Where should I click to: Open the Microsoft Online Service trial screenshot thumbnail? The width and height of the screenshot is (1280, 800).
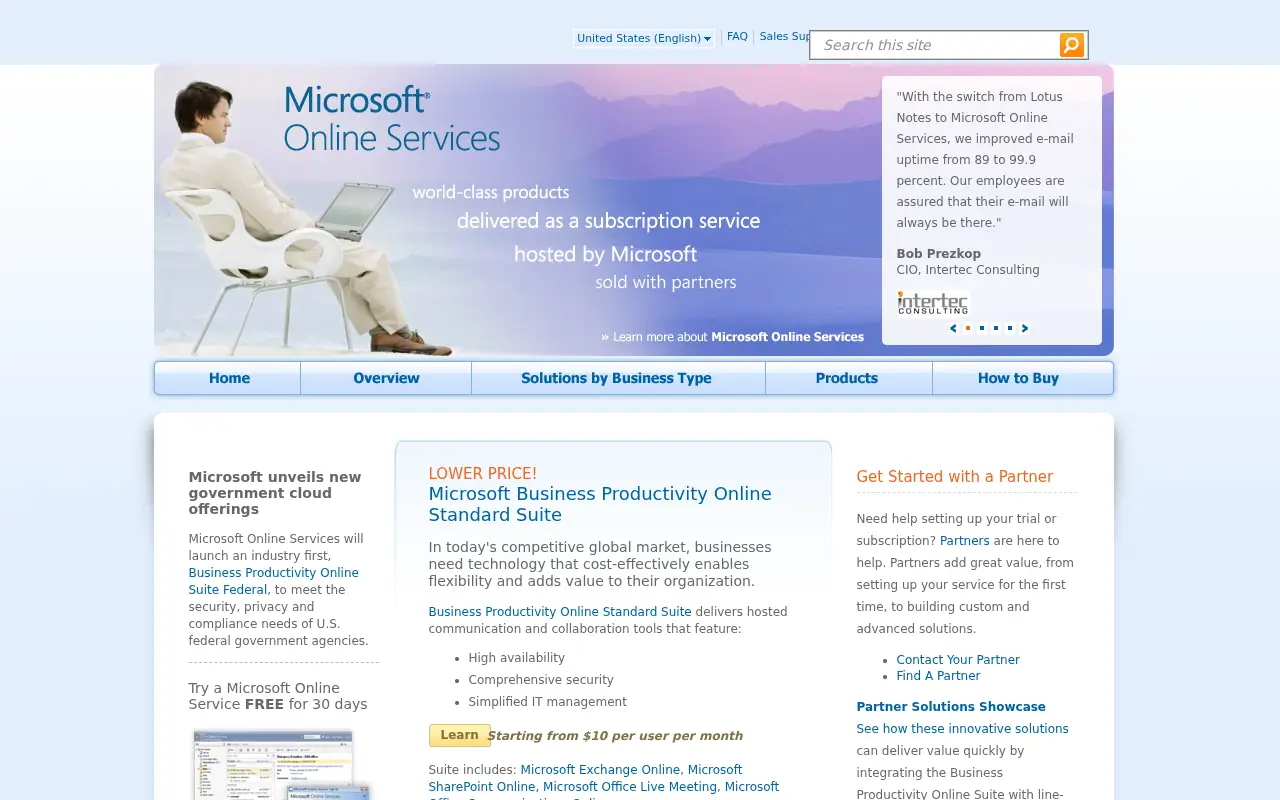click(280, 765)
